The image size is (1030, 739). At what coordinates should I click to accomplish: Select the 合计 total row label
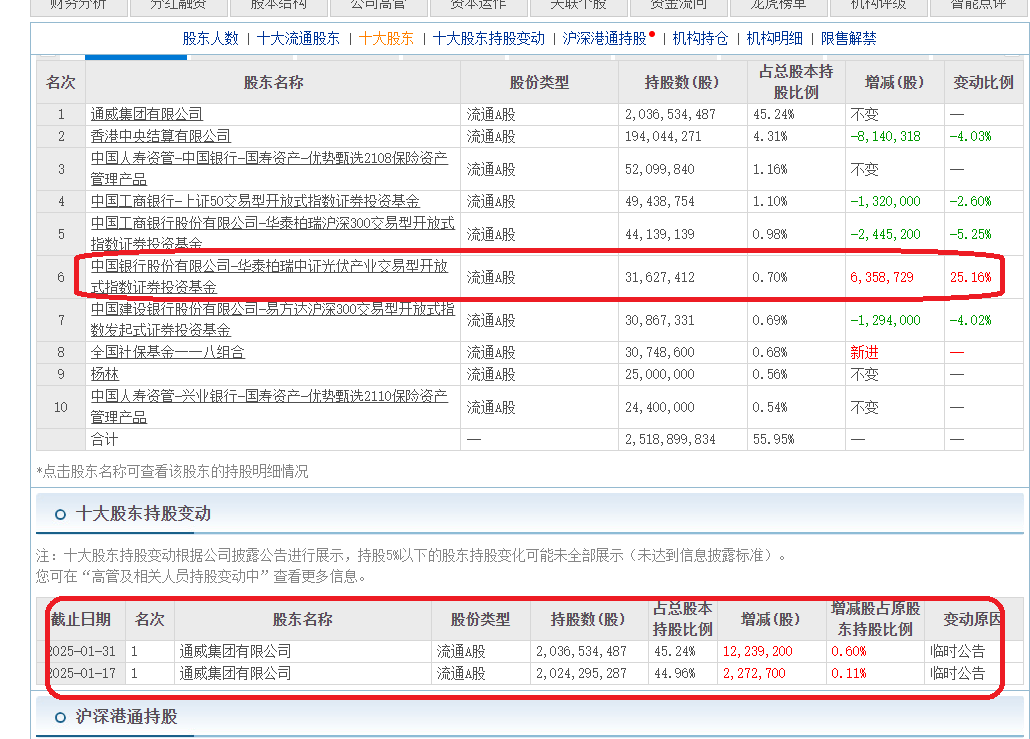point(104,439)
